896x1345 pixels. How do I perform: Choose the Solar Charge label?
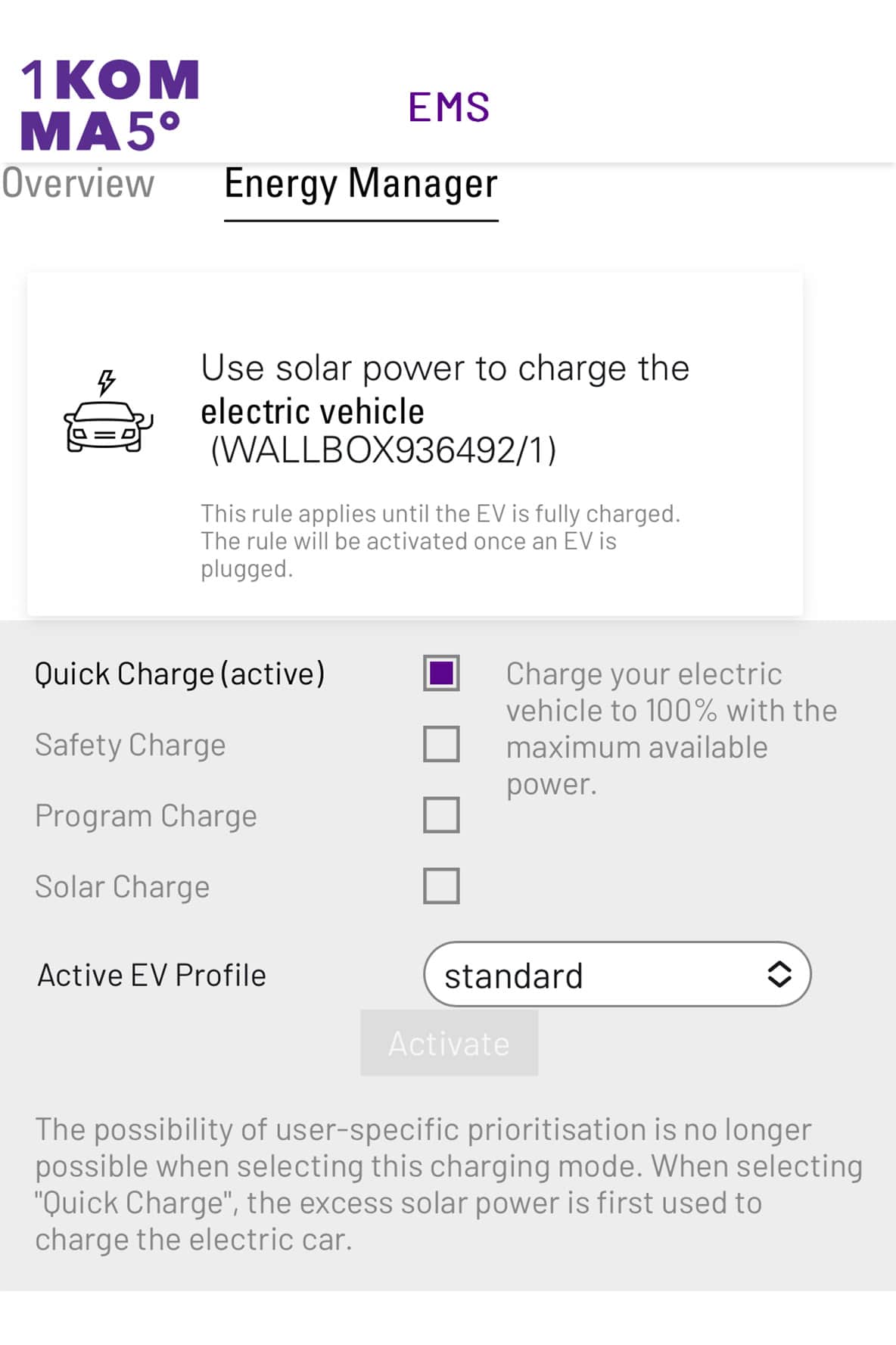pyautogui.click(x=123, y=886)
